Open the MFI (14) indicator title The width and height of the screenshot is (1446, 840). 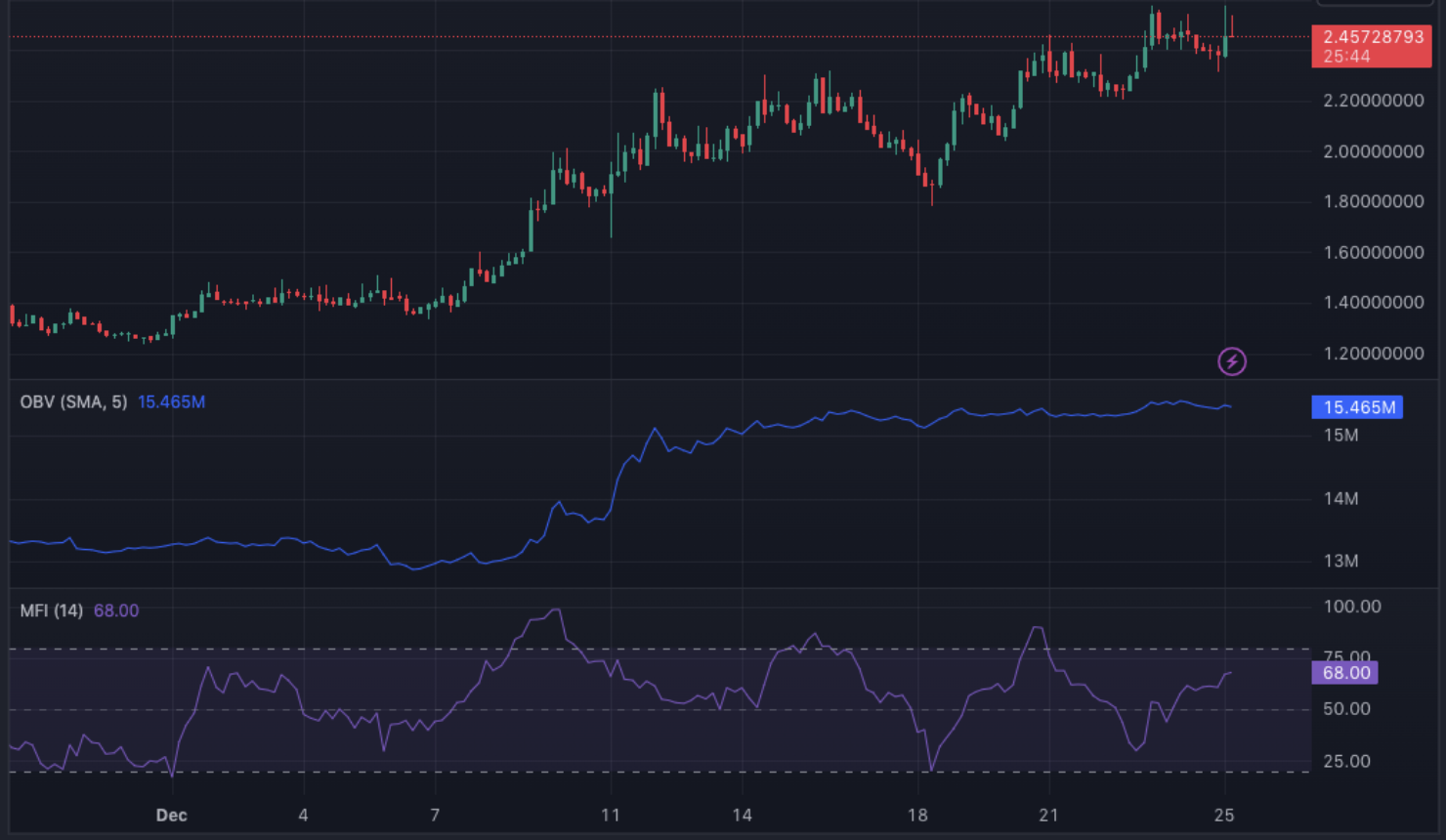tap(52, 611)
